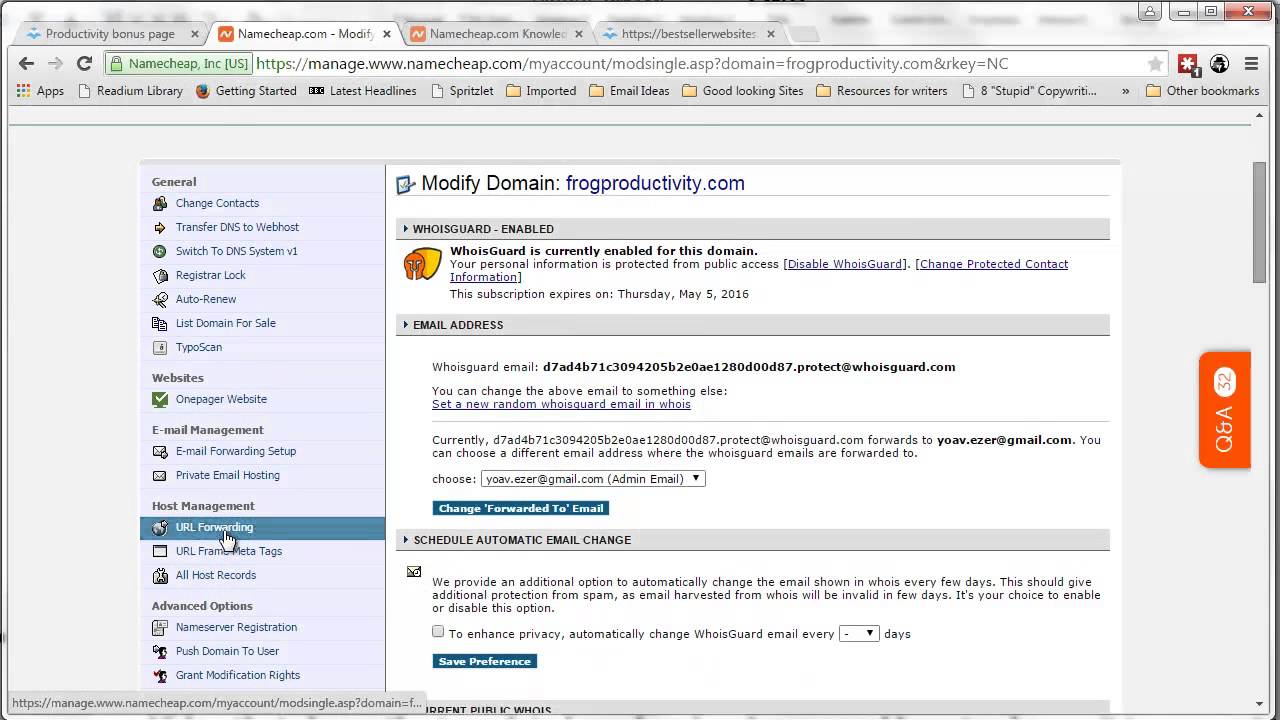Collapse the Schedule Automatic Email Change section
Viewport: 1280px width, 720px height.
click(406, 540)
